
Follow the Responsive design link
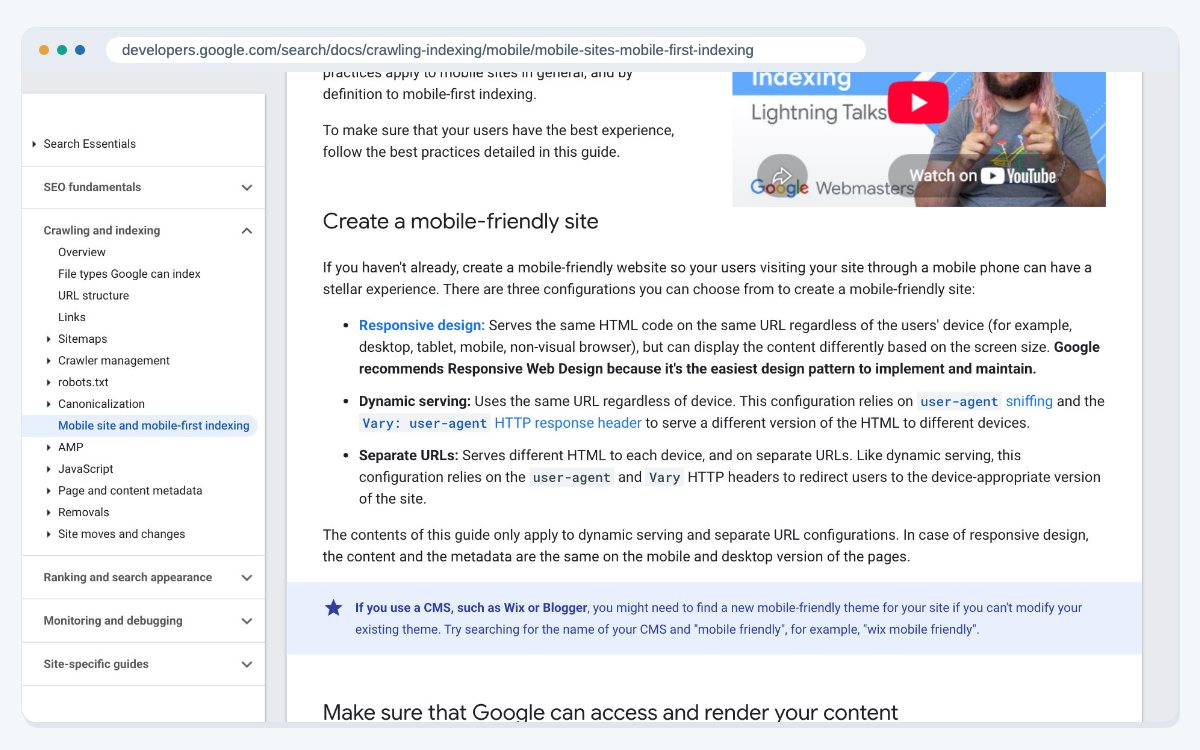click(x=422, y=325)
